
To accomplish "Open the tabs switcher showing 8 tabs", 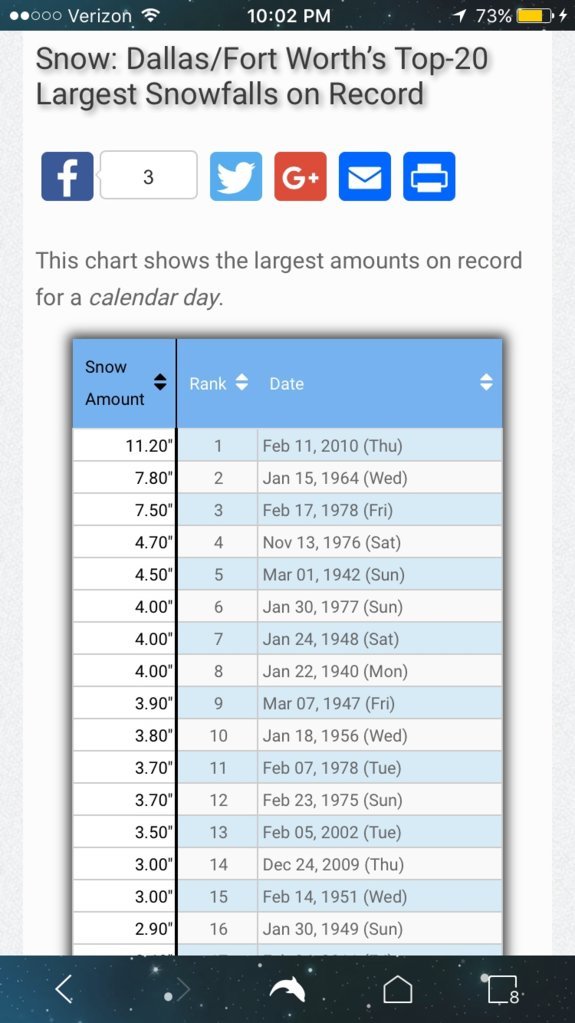I will tap(503, 990).
